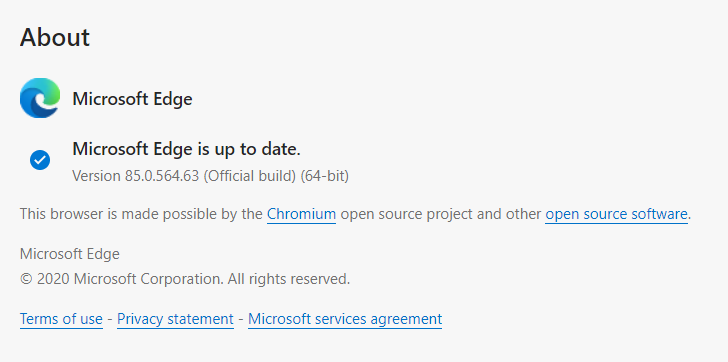Click the dash before Microsoft services agreement

click(241, 319)
